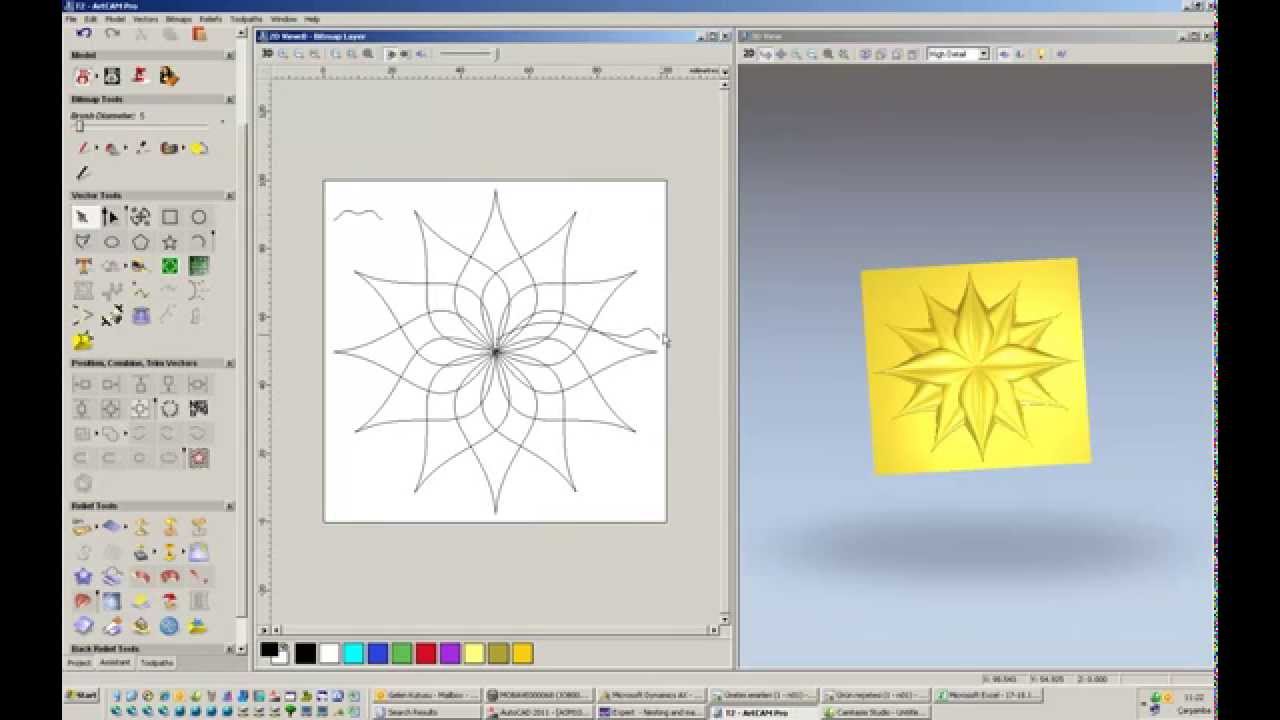Select the vector selection arrow tool
The height and width of the screenshot is (720, 1280).
click(83, 217)
